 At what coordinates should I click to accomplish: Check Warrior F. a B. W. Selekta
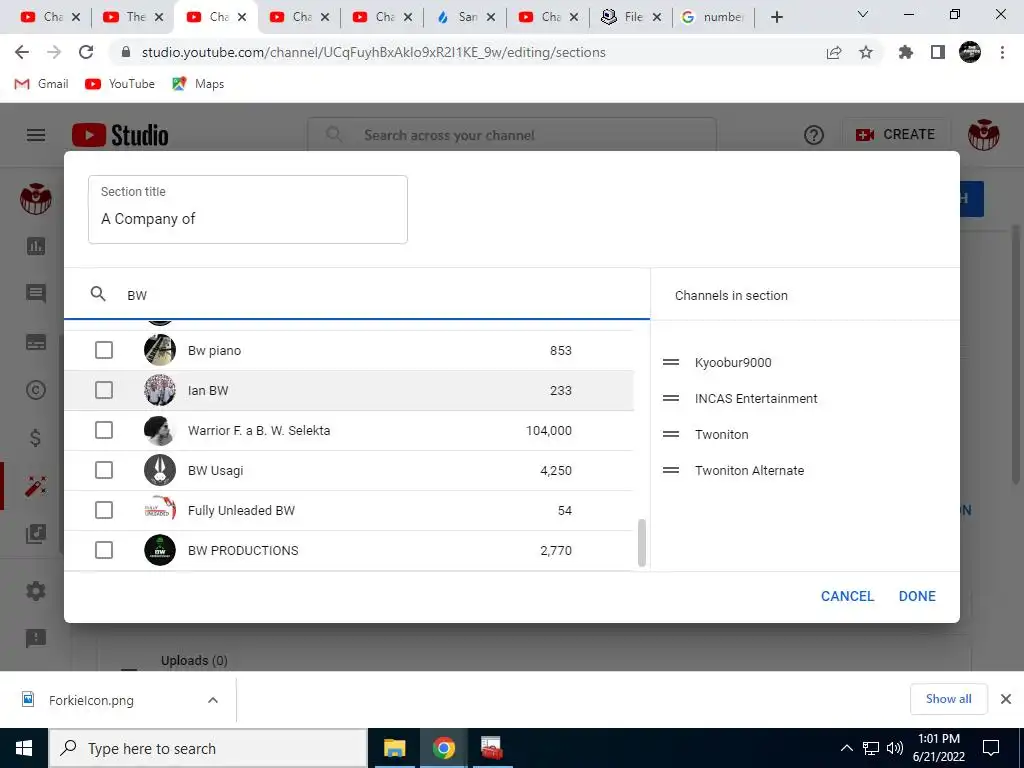104,430
